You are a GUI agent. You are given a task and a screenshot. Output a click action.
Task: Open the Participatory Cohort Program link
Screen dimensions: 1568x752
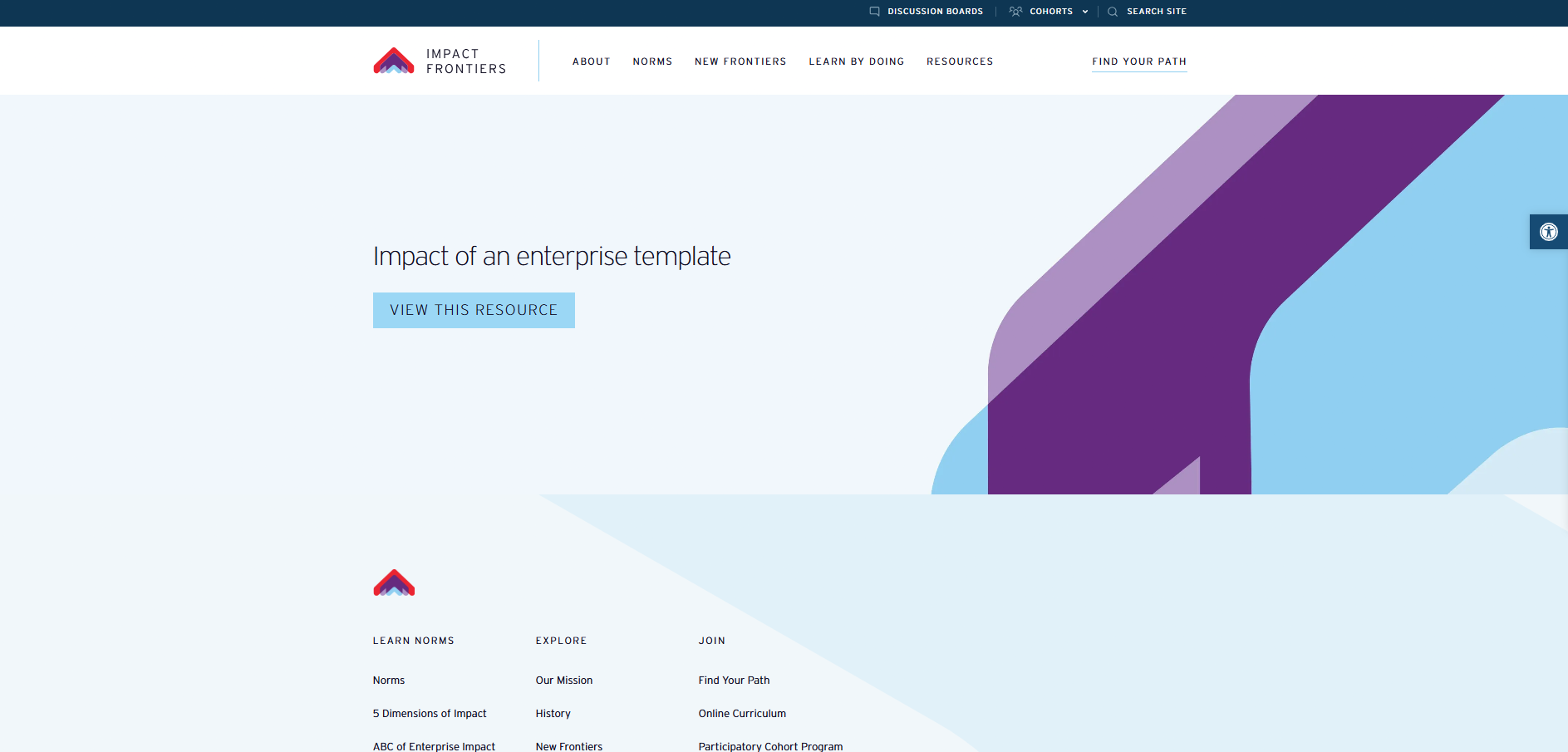[x=770, y=746]
